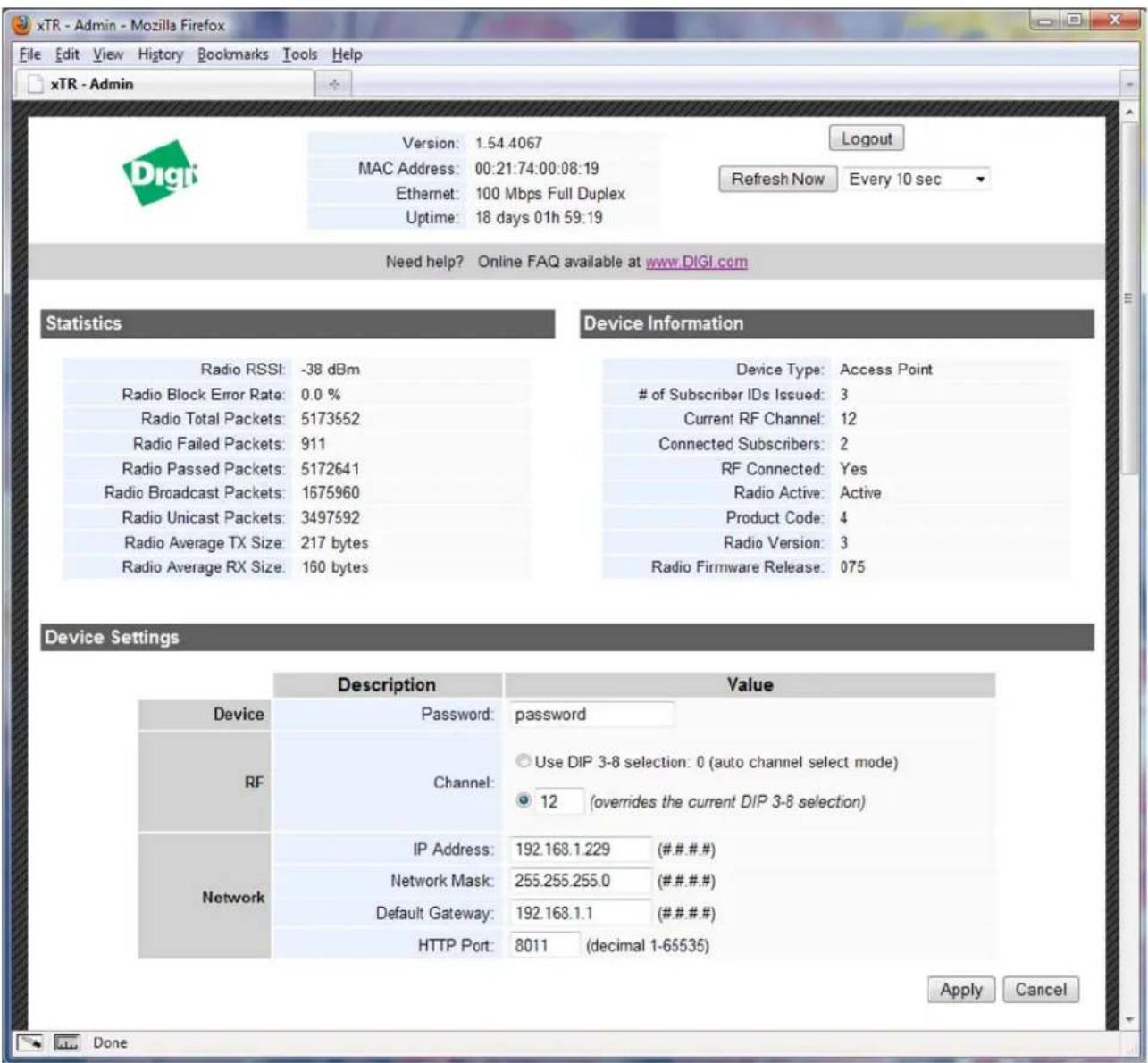Open the www.DIGI.com link
Screen dimensions: 1148x1063
point(697,262)
